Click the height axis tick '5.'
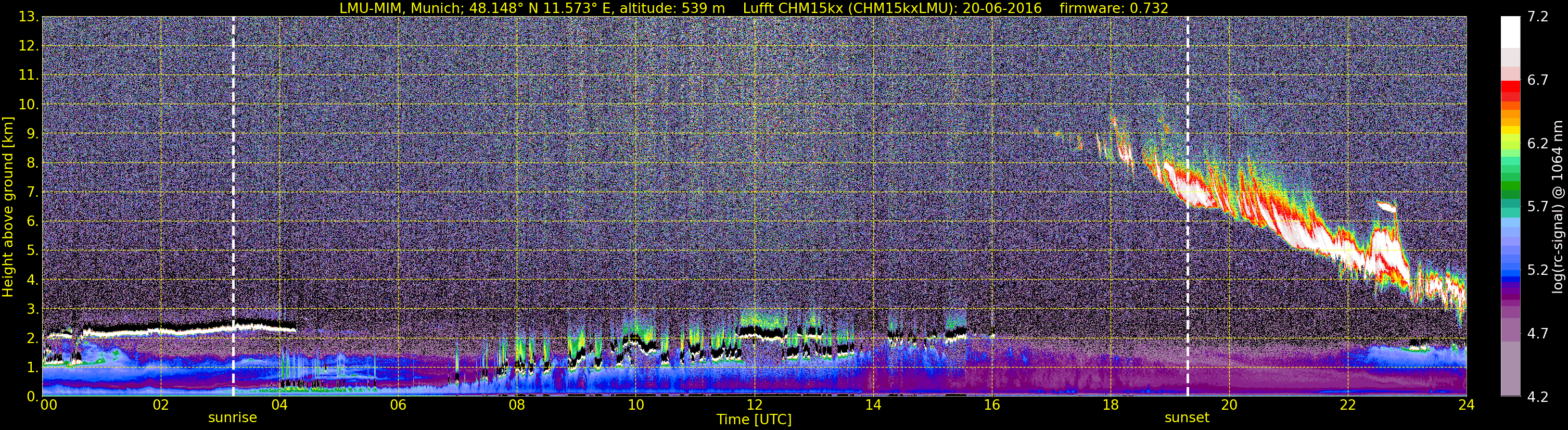Screen dimensions: 1568x430 (x=32, y=251)
